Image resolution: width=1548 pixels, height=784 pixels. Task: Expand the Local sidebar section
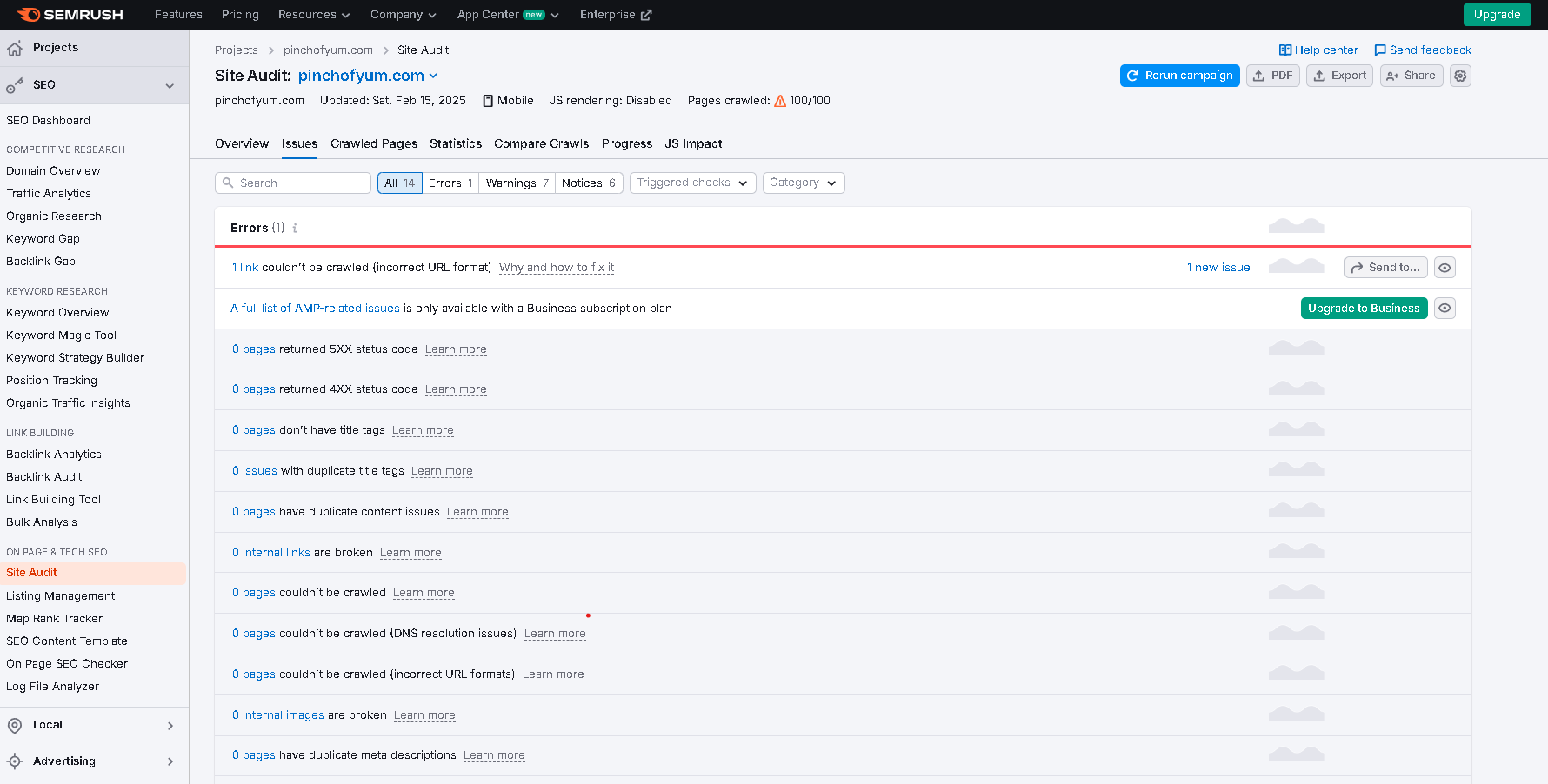[170, 726]
